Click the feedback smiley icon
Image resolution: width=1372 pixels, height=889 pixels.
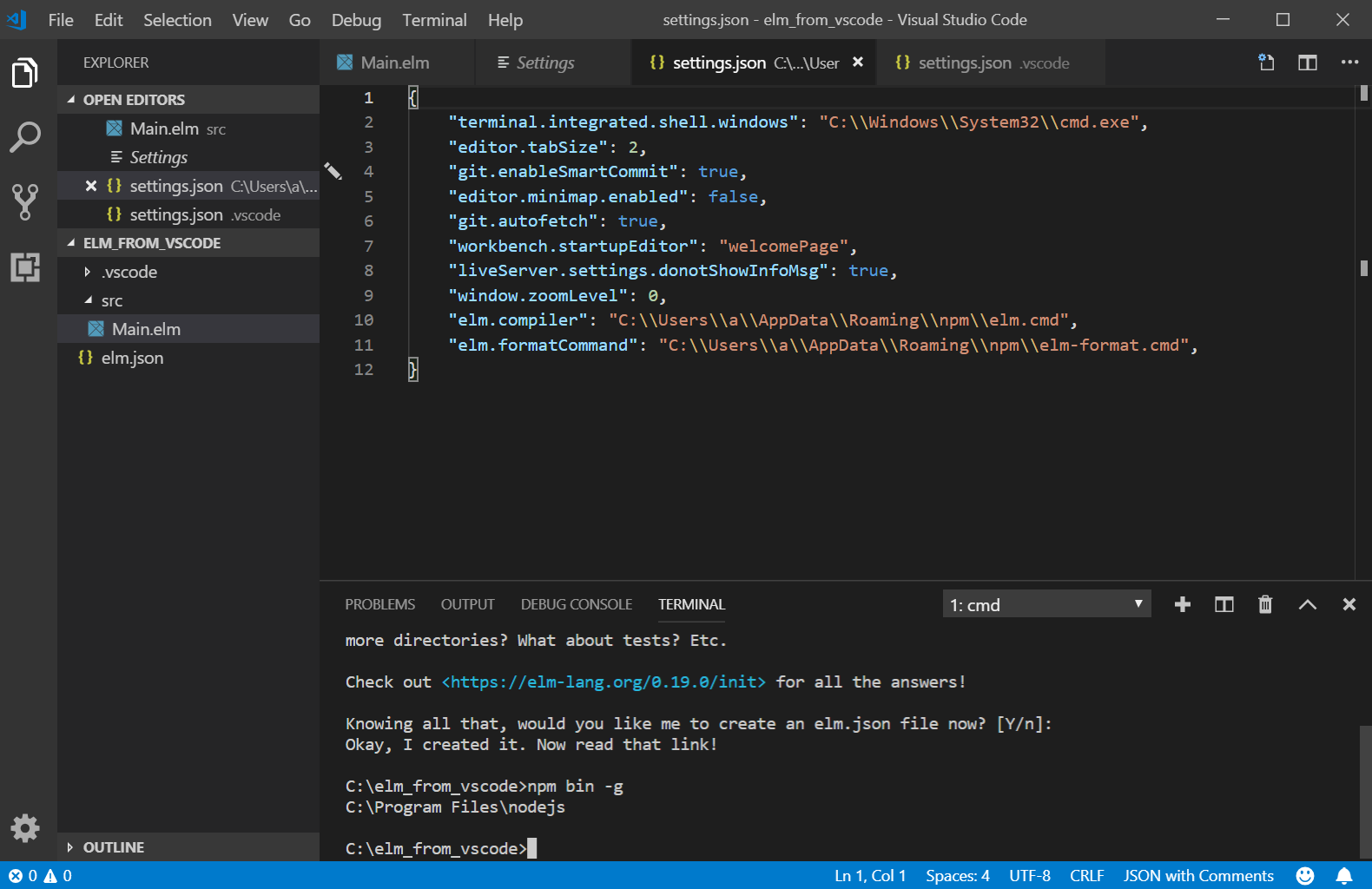click(1304, 876)
